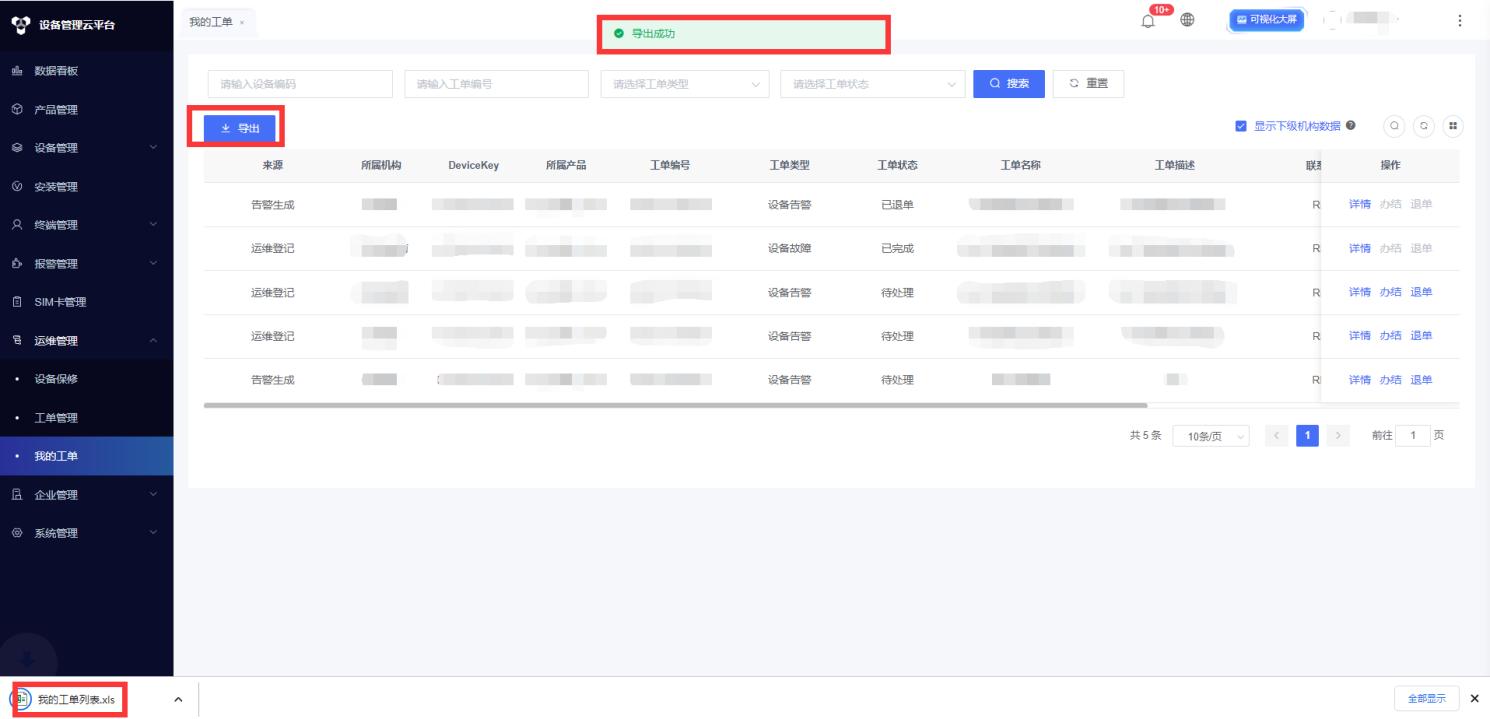Click the 安装管理 sidebar icon
1490x719 pixels.
pos(17,186)
